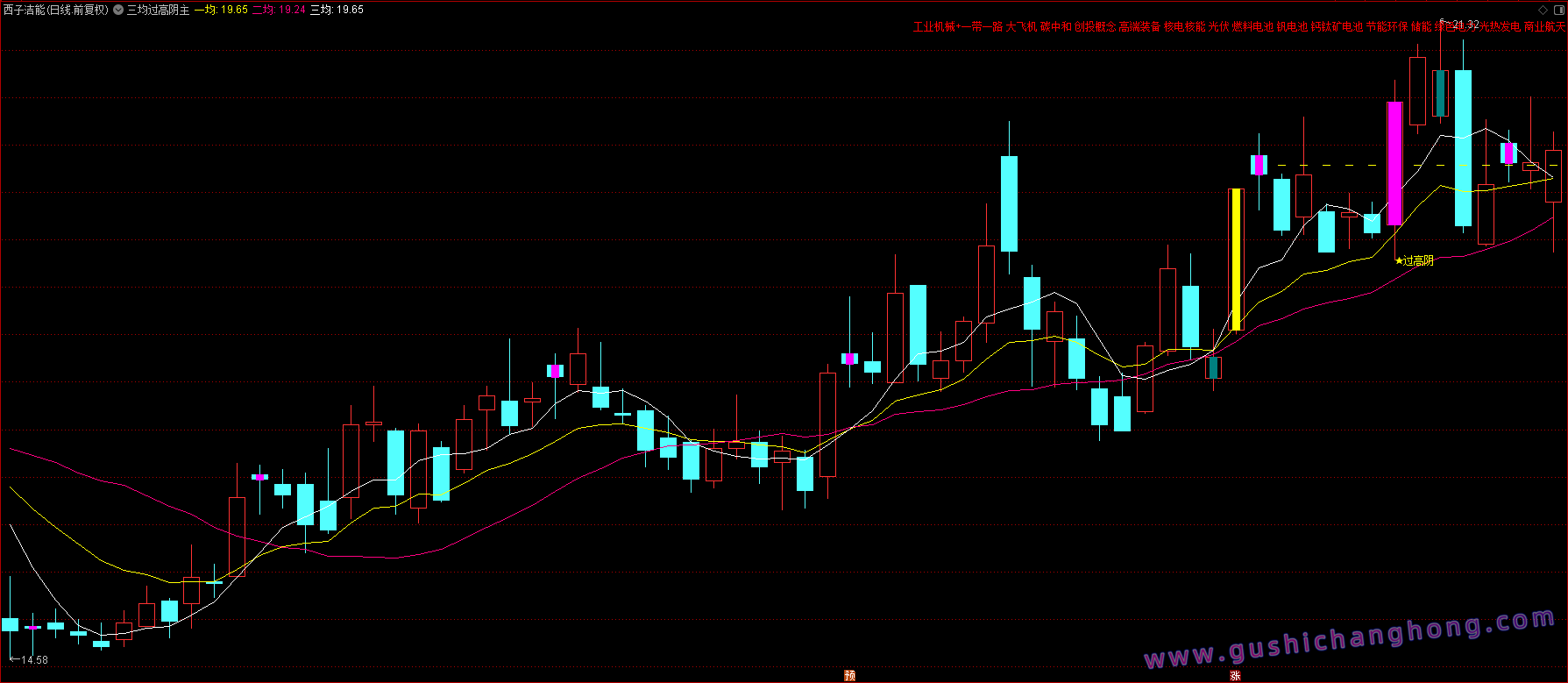
Task: Click the 涨 marker icon on the bottom axis
Action: [1235, 675]
